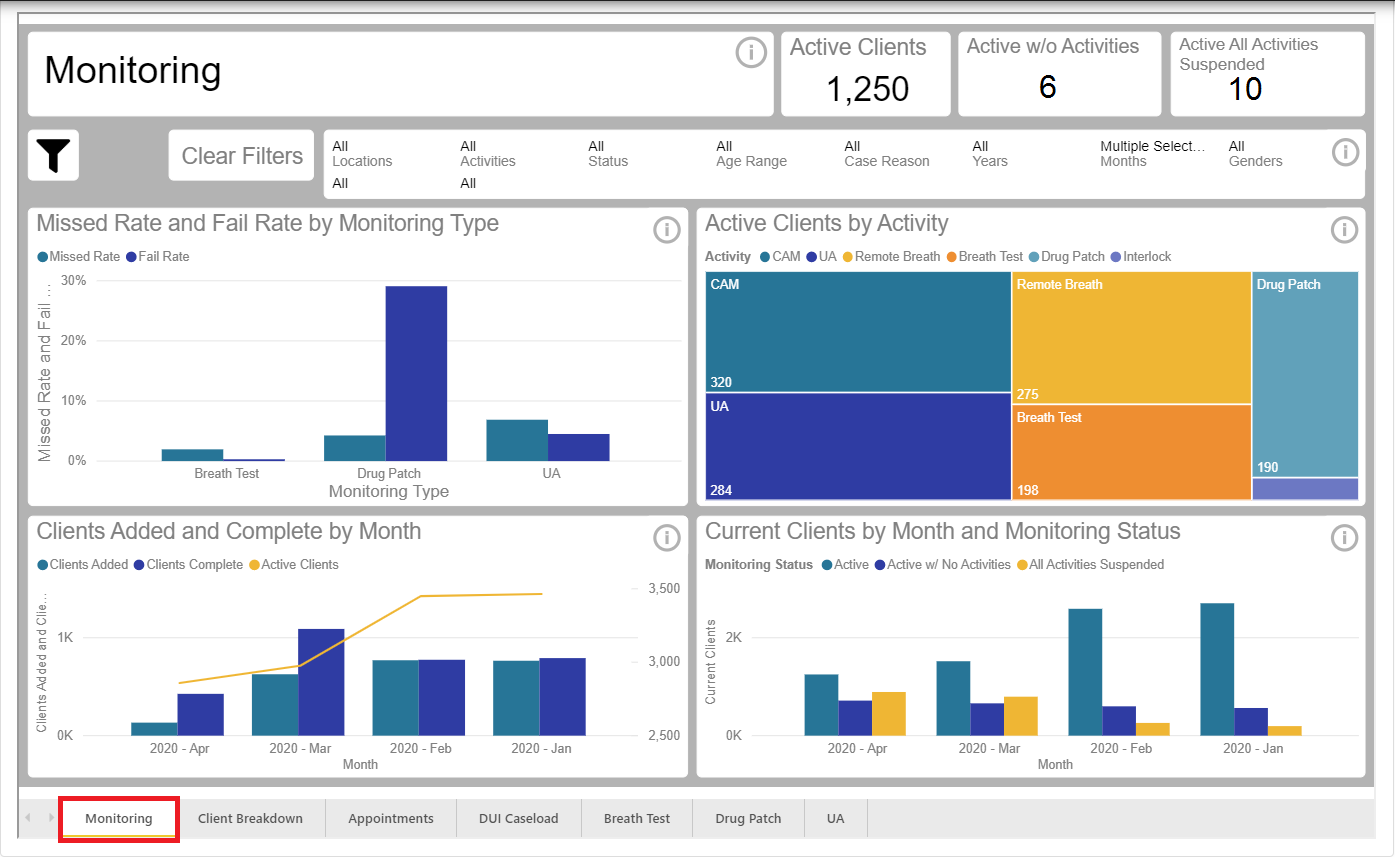Screen dimensions: 1395x857
Task: Open the Months multiple selection filter
Action: tap(1152, 153)
